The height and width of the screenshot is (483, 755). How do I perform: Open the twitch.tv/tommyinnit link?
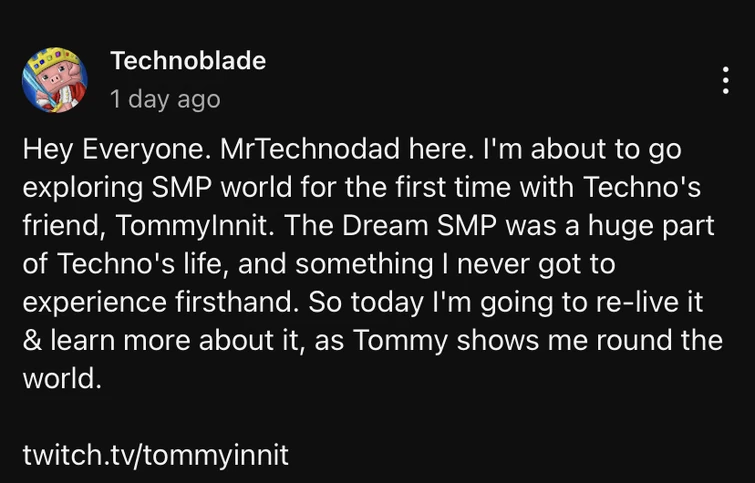155,455
